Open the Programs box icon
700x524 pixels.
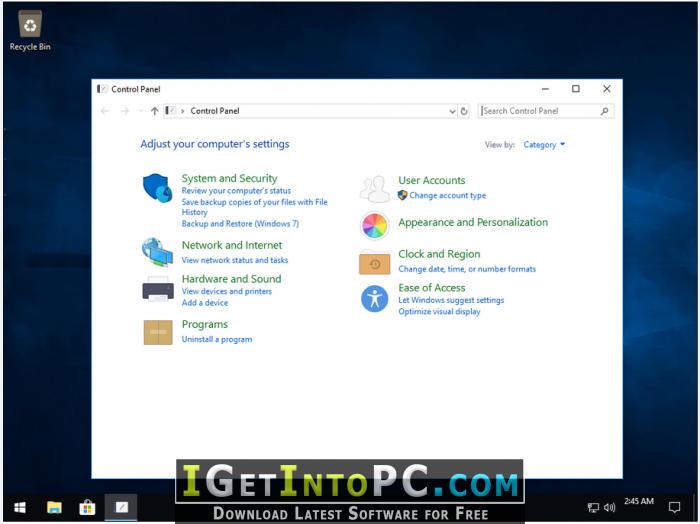(x=158, y=332)
